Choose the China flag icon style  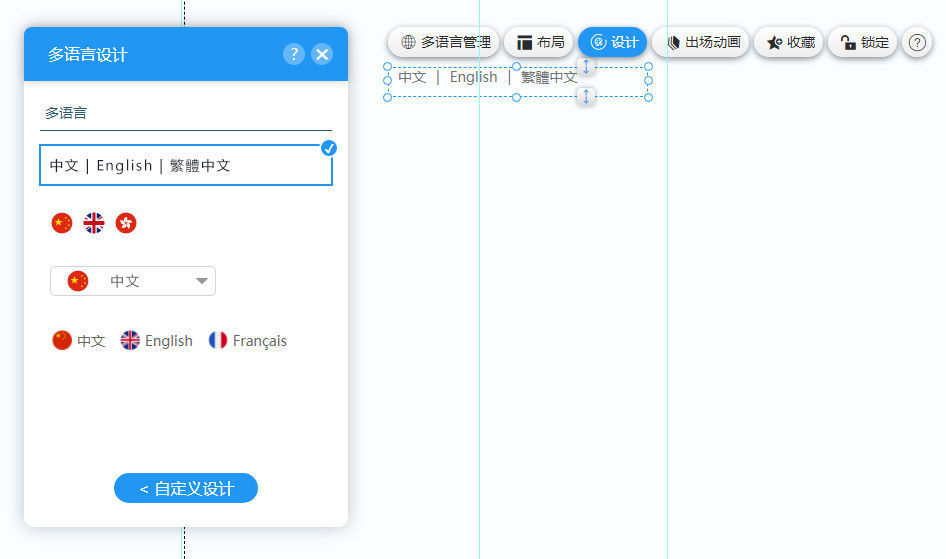click(62, 223)
